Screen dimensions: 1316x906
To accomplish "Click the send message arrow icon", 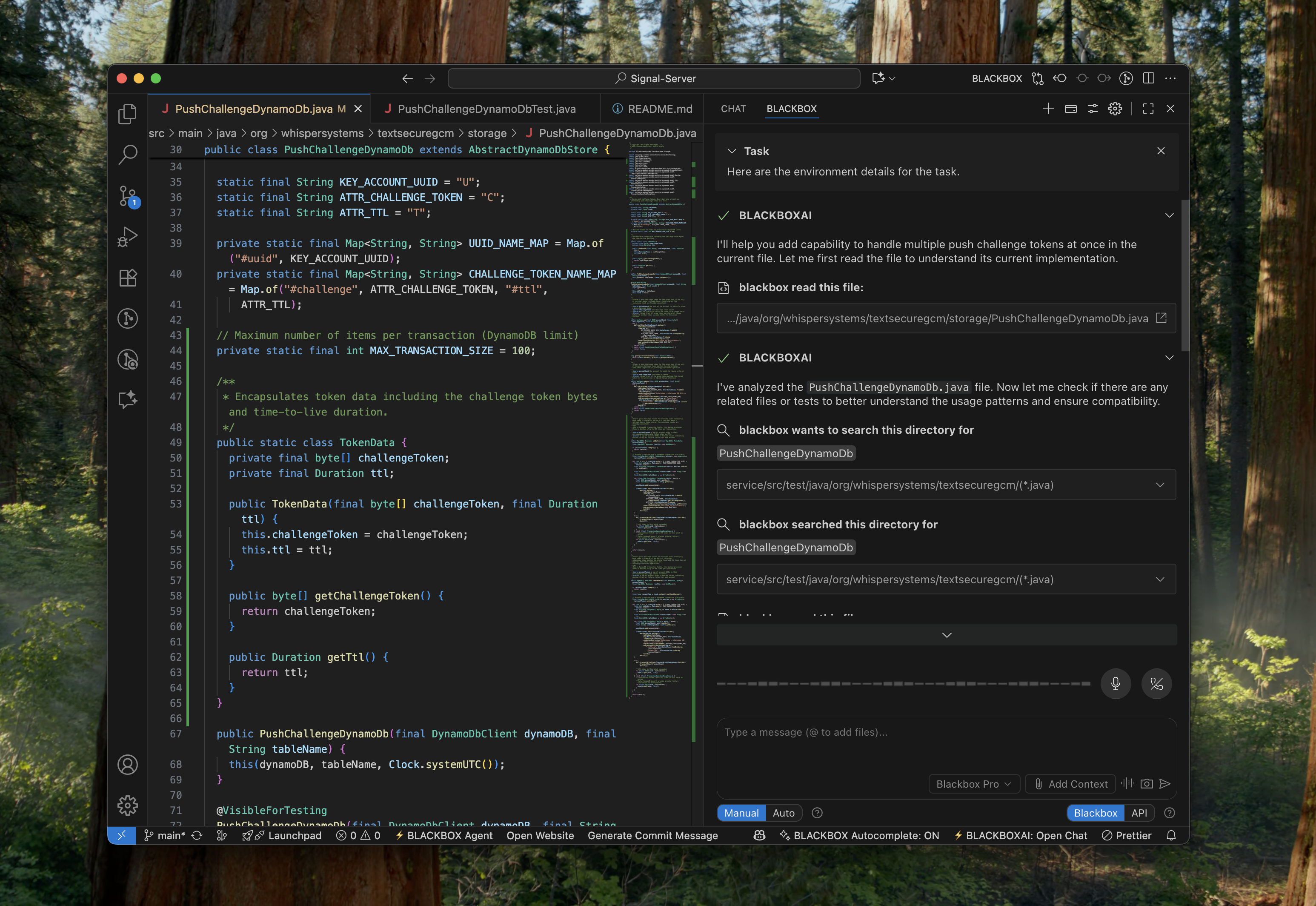I will 1165,784.
